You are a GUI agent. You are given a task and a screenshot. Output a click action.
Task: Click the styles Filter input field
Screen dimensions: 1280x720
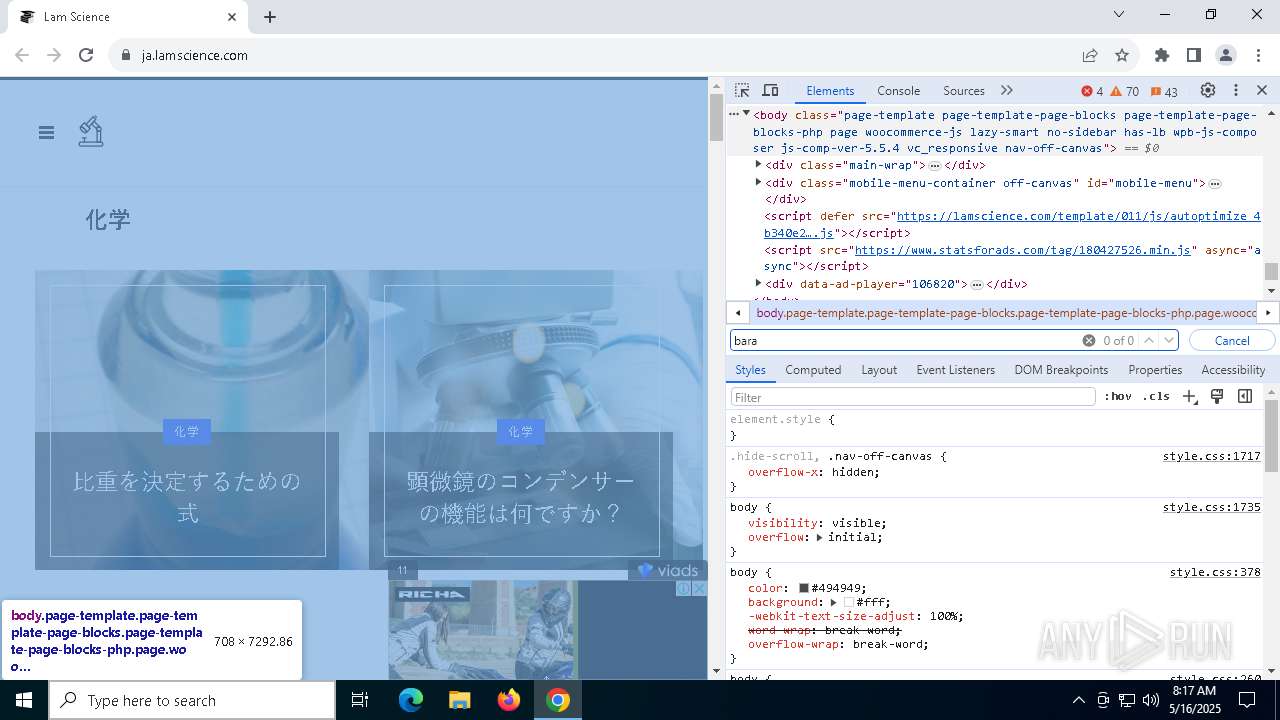pos(913,397)
